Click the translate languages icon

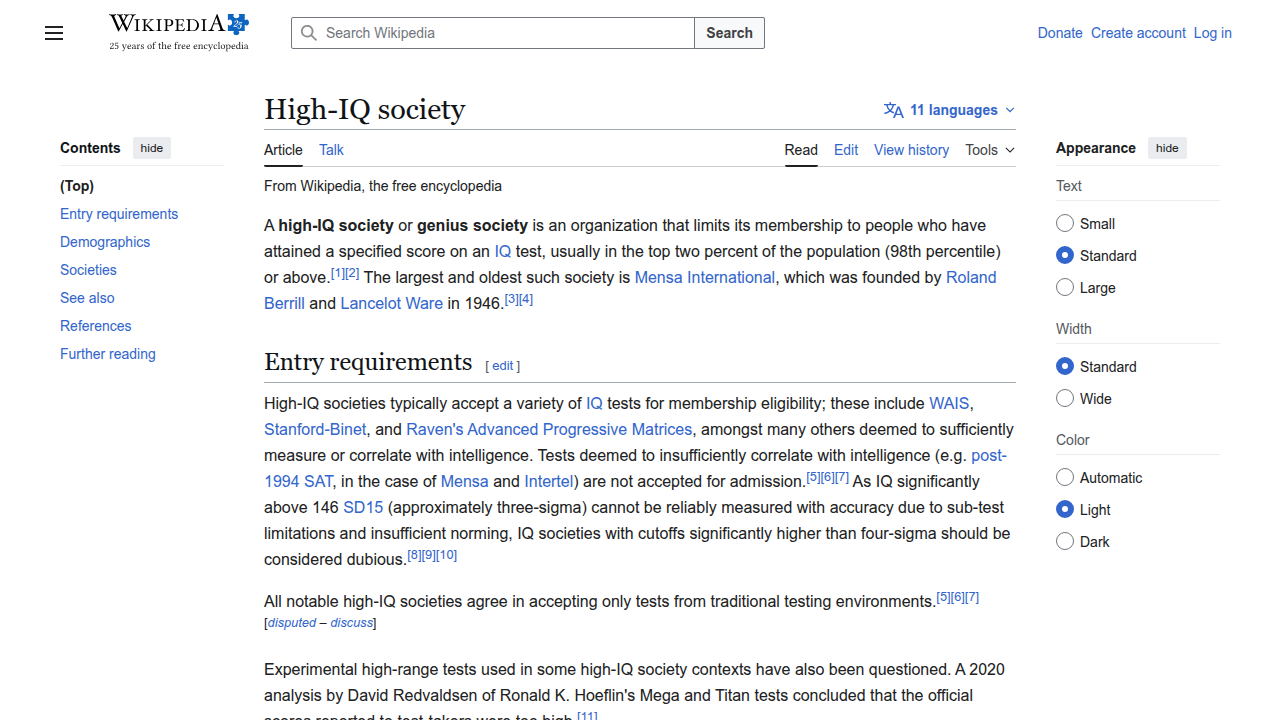[x=894, y=110]
